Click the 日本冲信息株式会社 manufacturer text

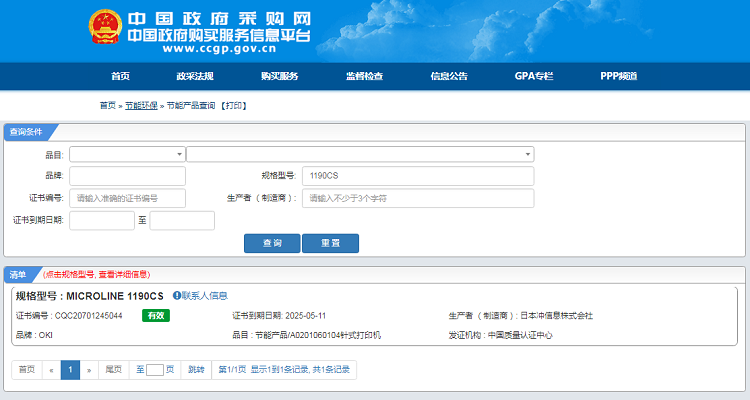(556, 316)
